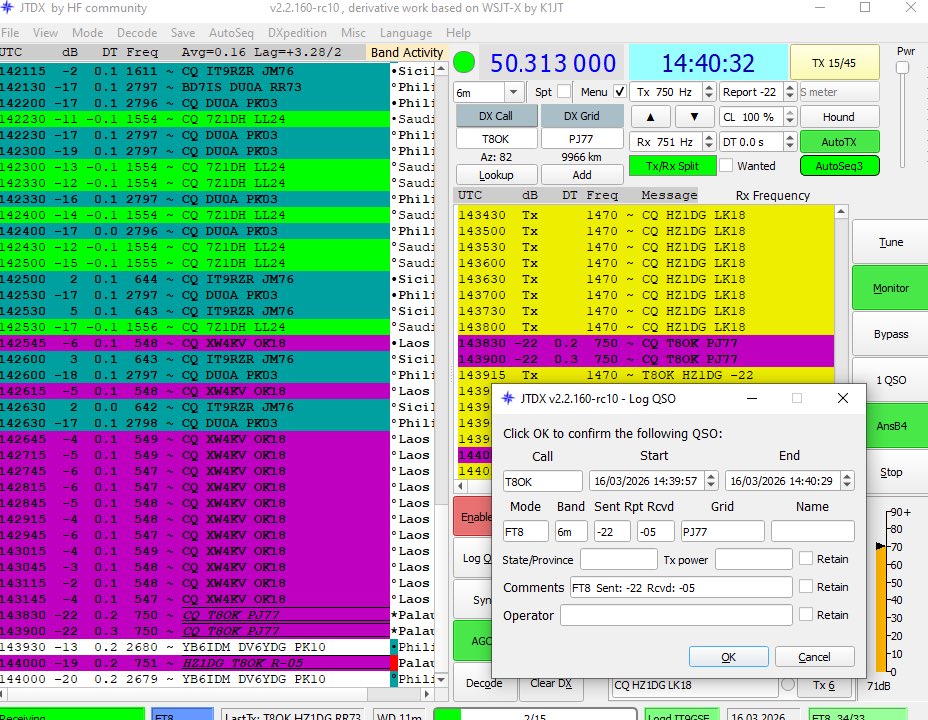Screen dimensions: 928x720
Task: Check Retain for Comments
Action: point(805,586)
